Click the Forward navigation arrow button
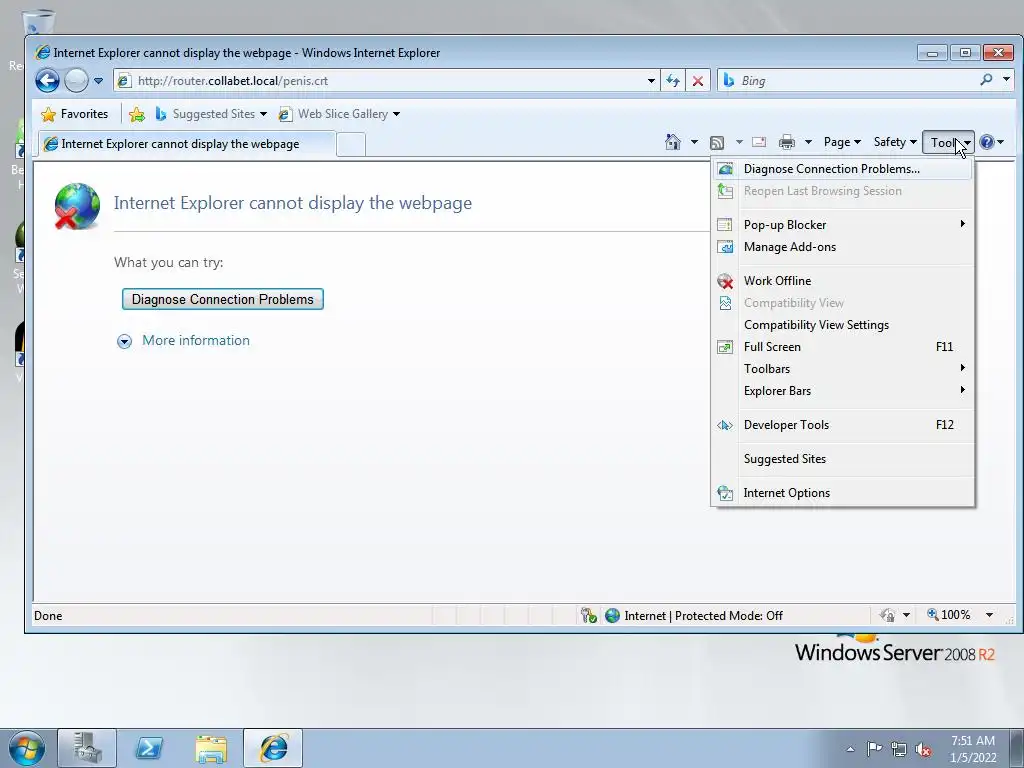 pos(76,81)
